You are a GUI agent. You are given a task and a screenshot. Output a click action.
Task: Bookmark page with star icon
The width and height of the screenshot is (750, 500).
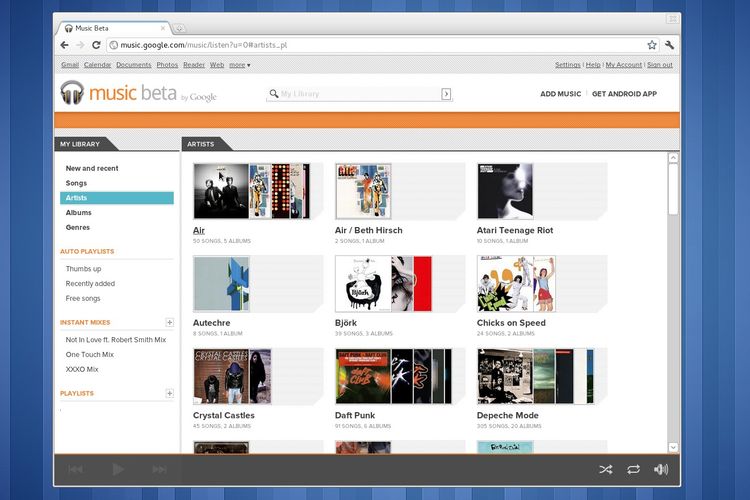(652, 45)
